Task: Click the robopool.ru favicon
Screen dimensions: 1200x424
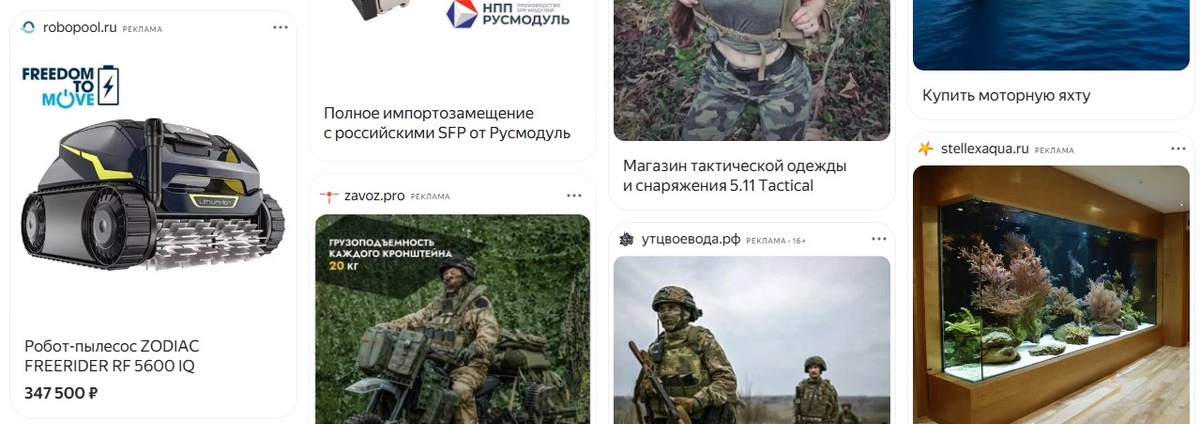Action: pos(28,28)
